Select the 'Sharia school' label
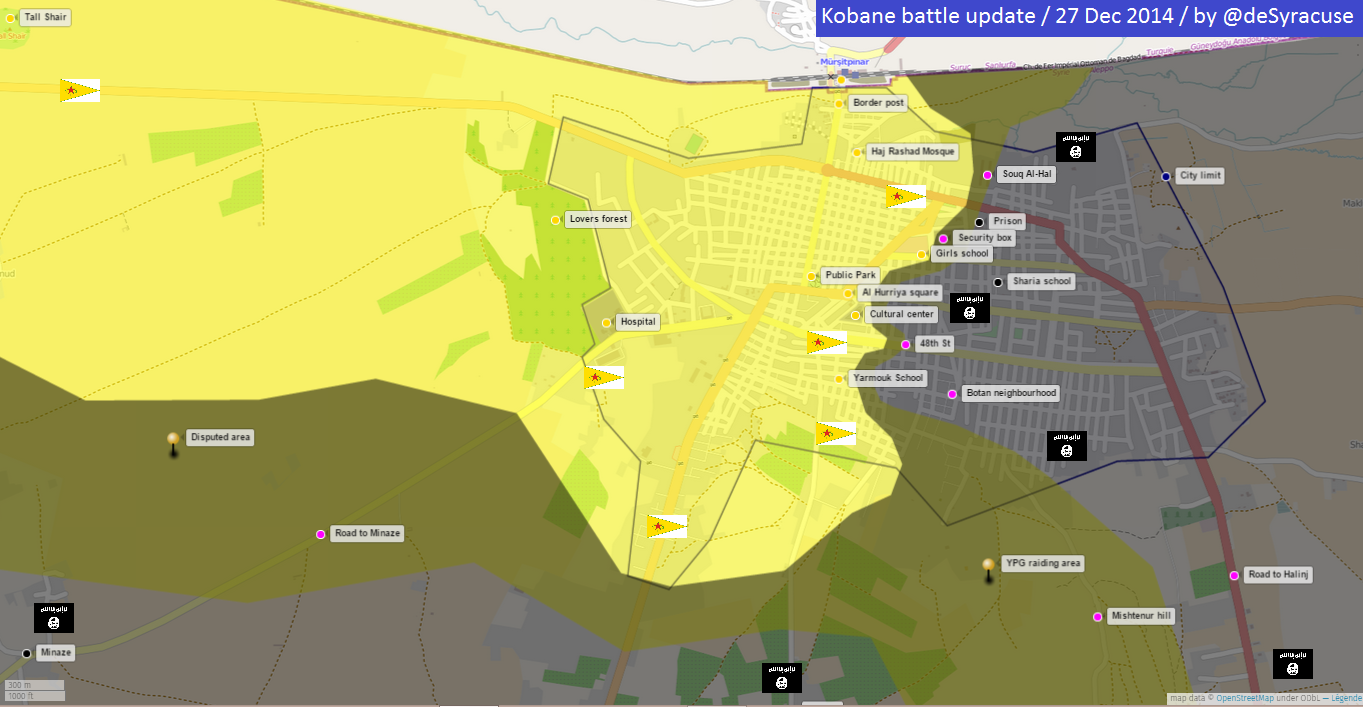This screenshot has width=1363, height=707. coord(1041,281)
